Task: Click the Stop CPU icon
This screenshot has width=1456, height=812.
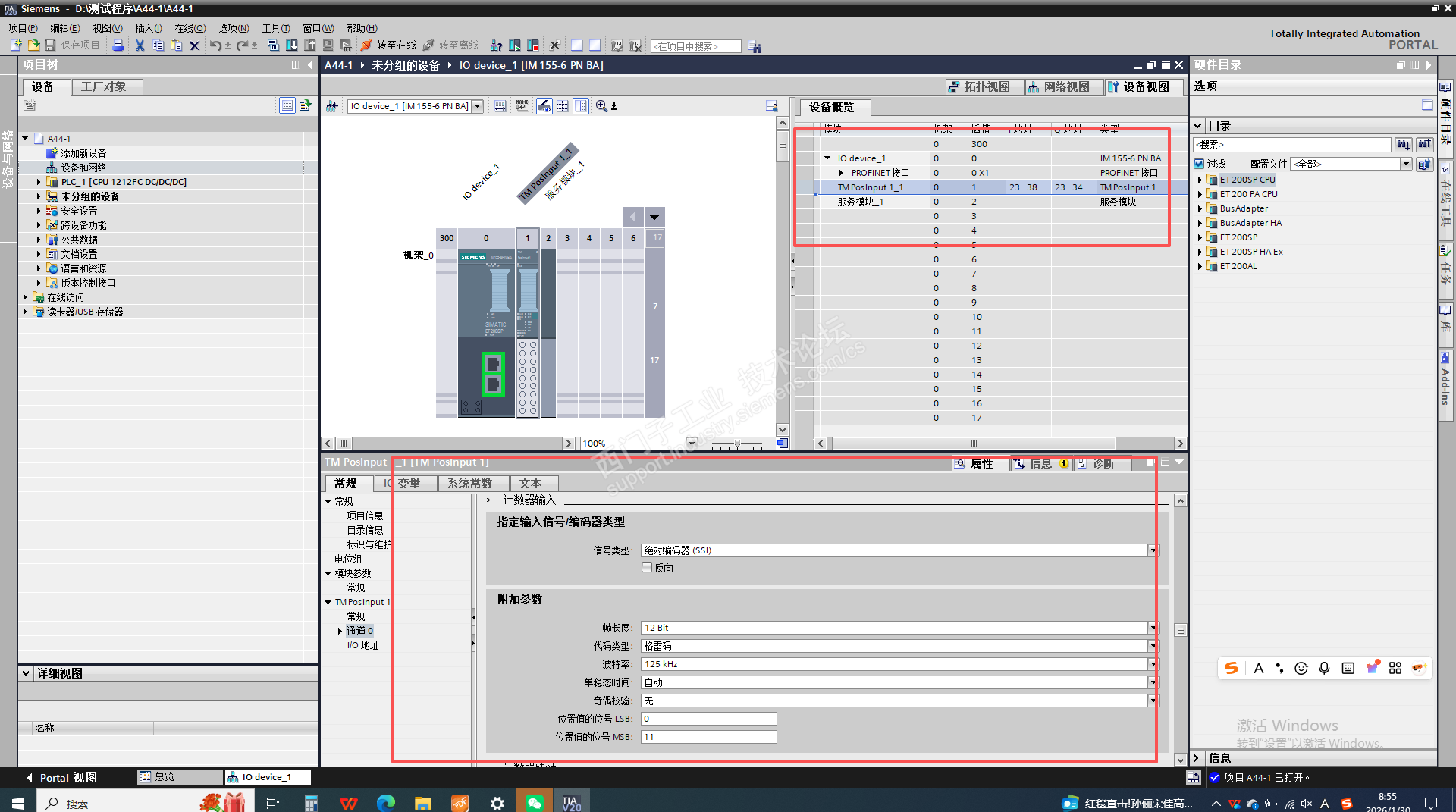Action: tap(533, 45)
